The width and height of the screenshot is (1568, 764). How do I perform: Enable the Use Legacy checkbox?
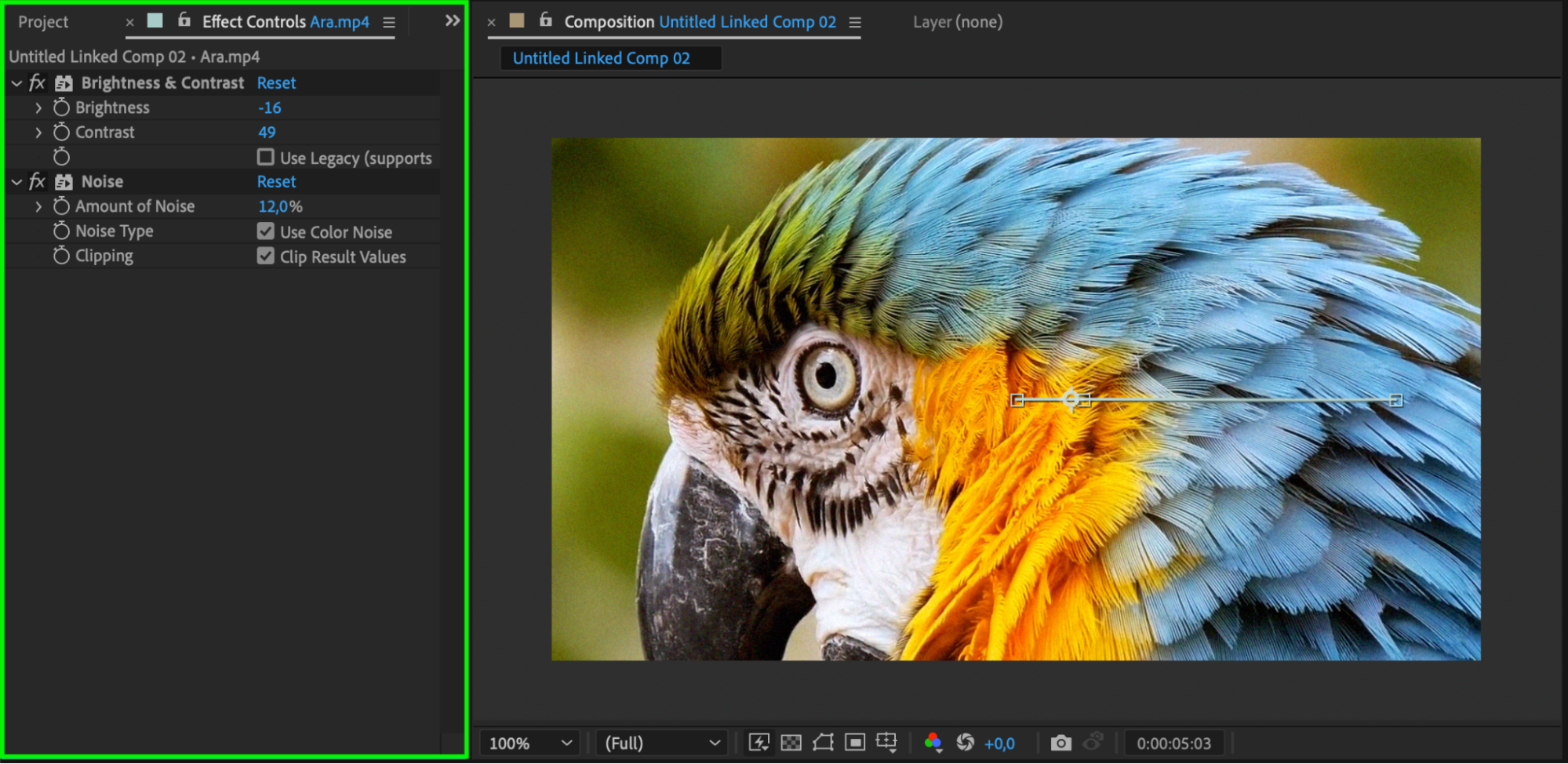[266, 157]
